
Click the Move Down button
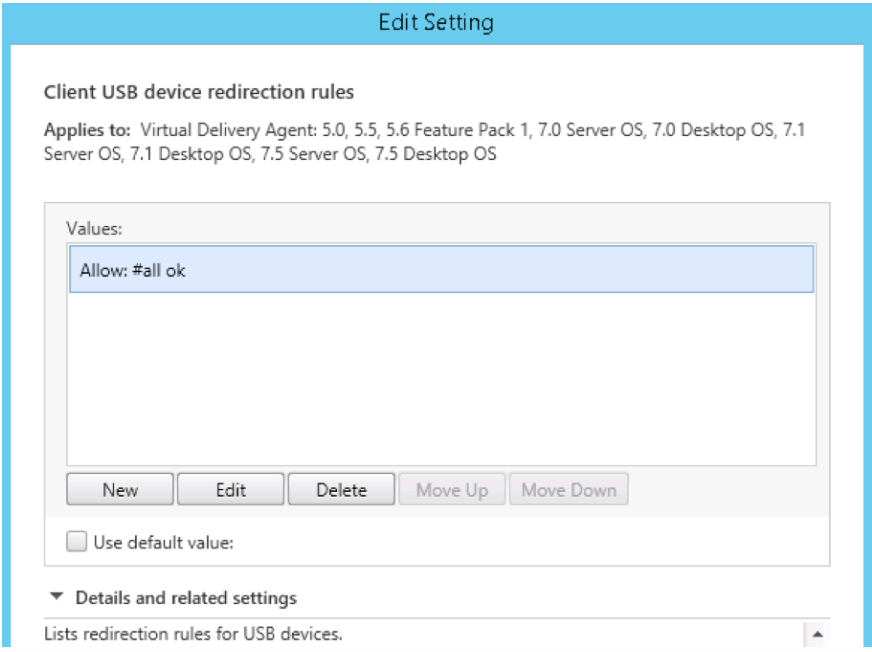pos(568,490)
